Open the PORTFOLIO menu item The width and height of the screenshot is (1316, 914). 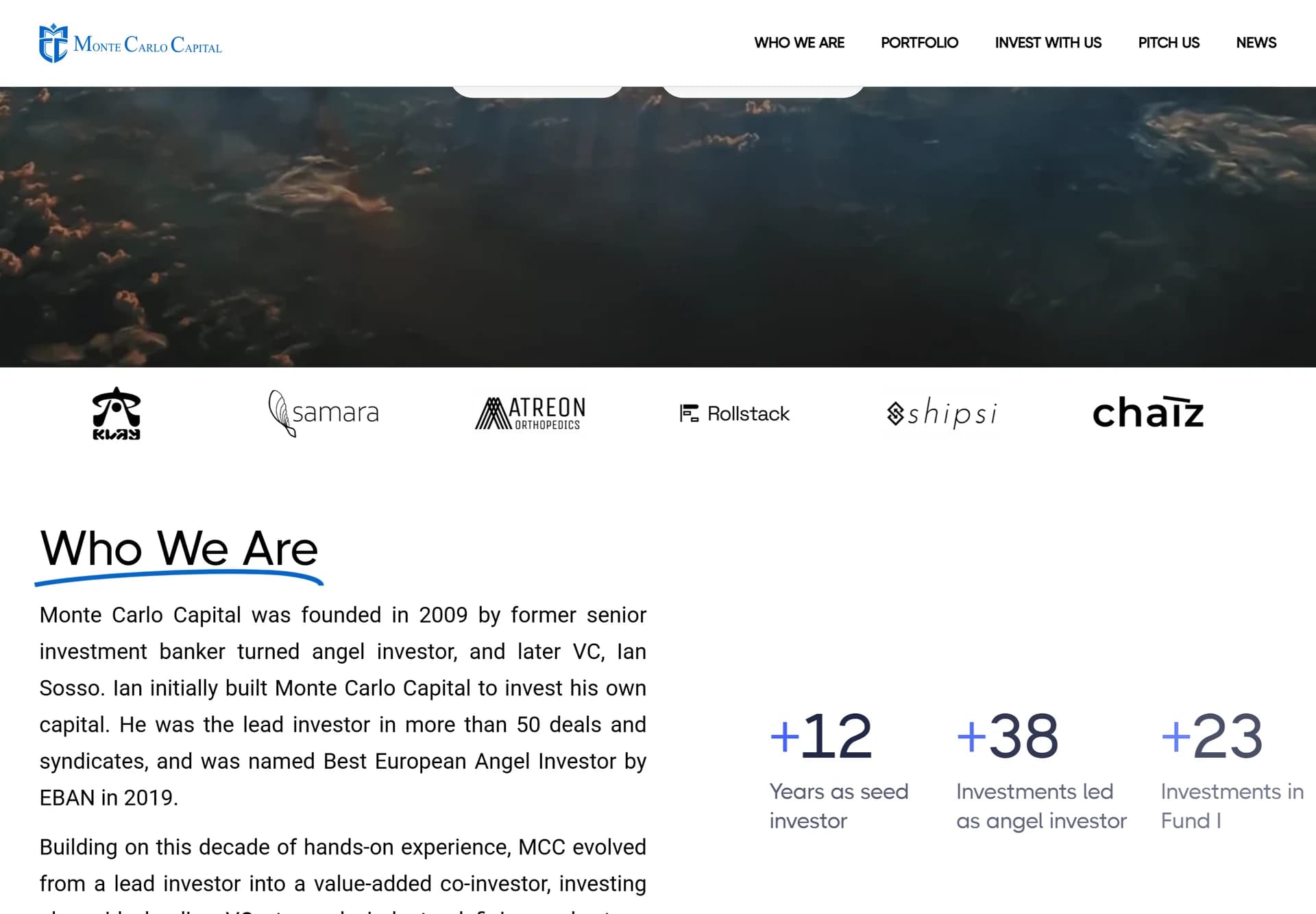[x=919, y=43]
